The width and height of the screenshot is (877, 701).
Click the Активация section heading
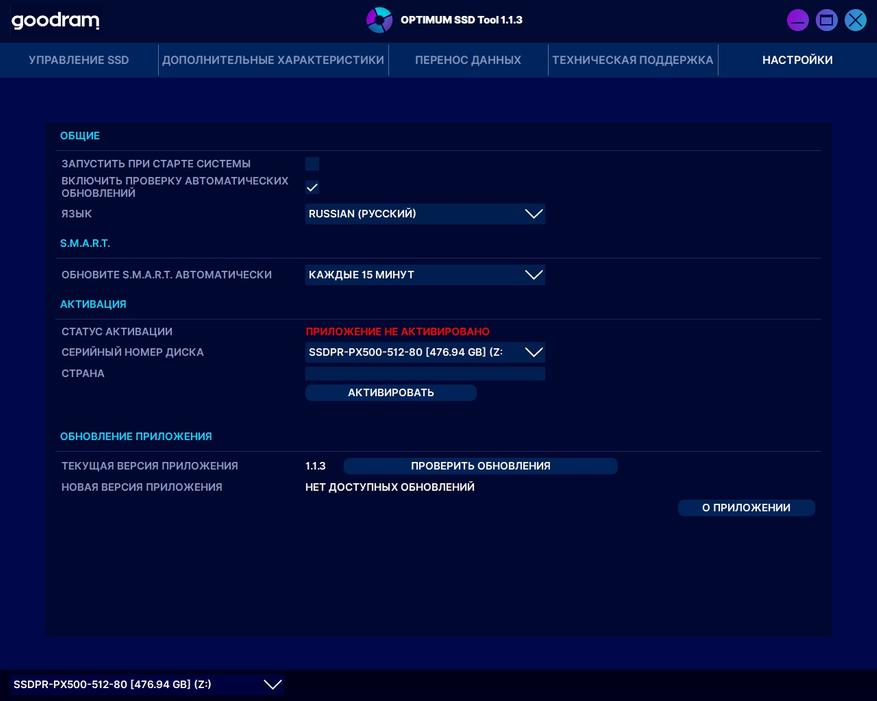[x=93, y=304]
